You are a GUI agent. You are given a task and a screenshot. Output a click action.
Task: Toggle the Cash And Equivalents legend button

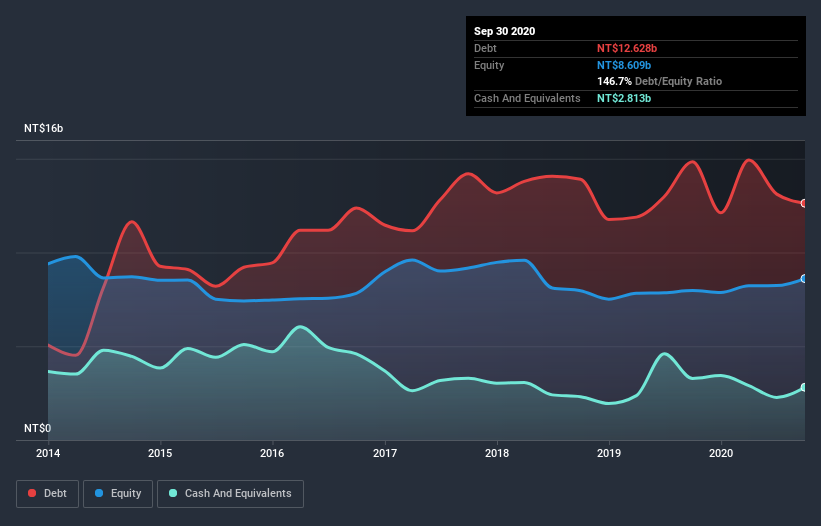coord(230,494)
